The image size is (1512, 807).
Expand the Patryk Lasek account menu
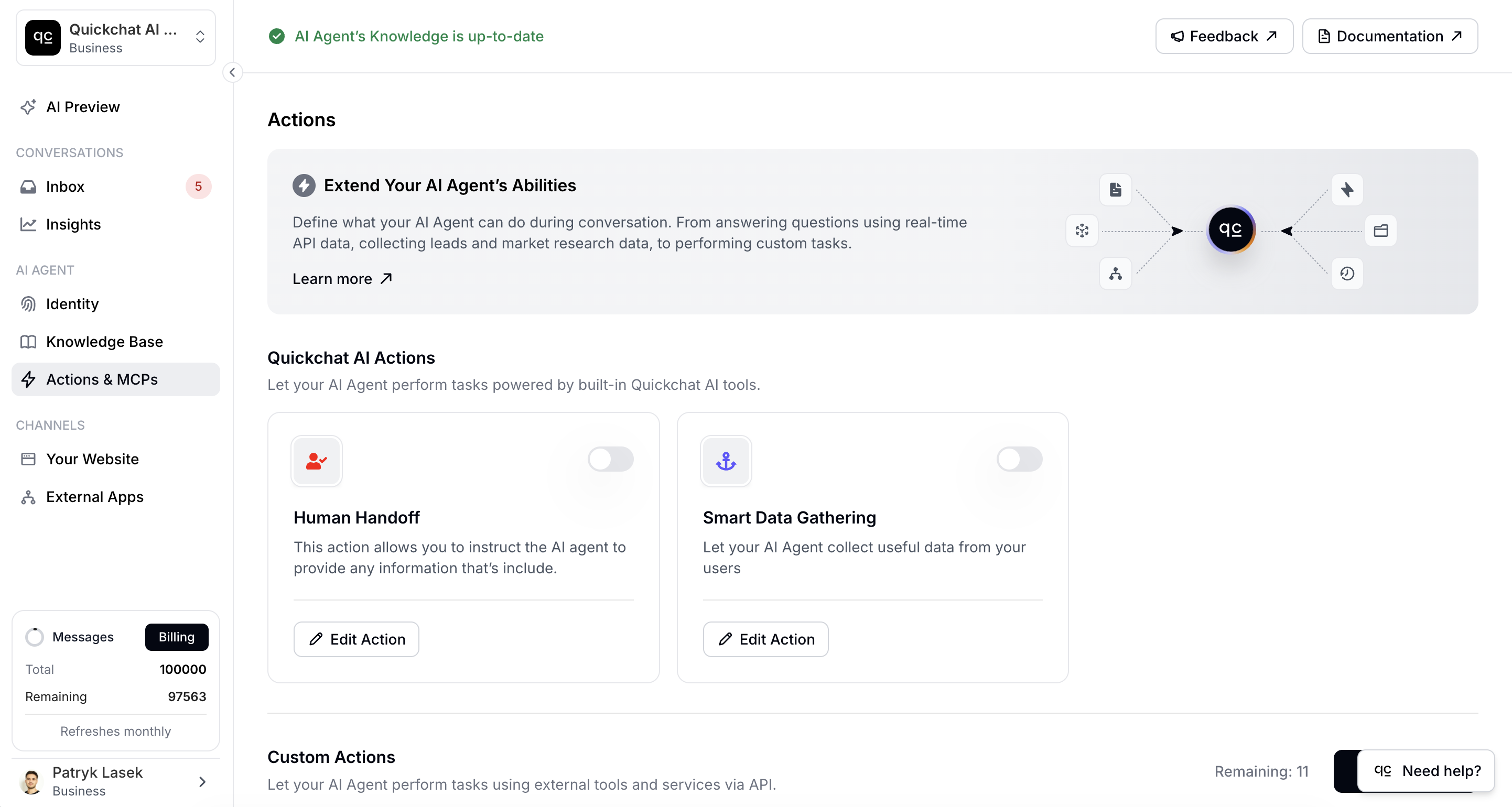click(116, 781)
